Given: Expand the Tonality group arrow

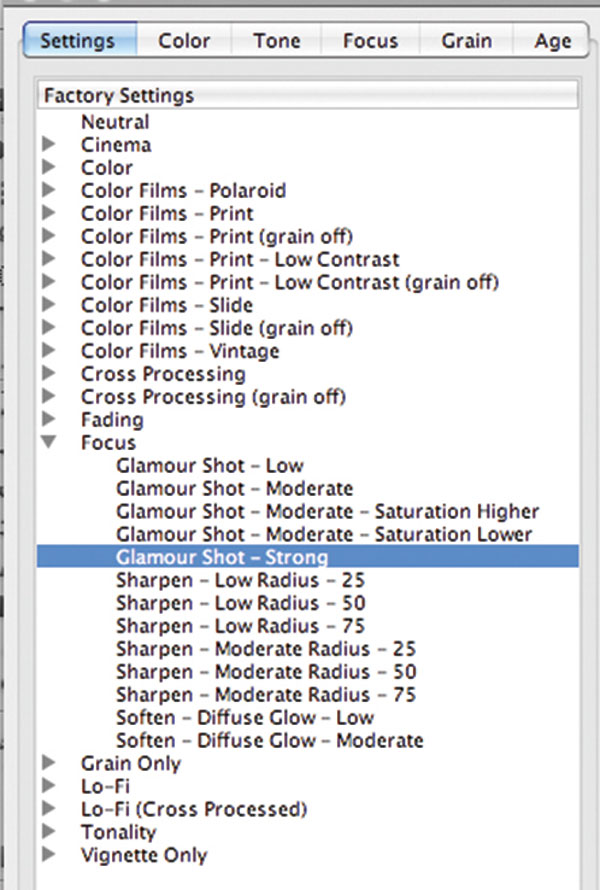Looking at the screenshot, I should 49,831.
